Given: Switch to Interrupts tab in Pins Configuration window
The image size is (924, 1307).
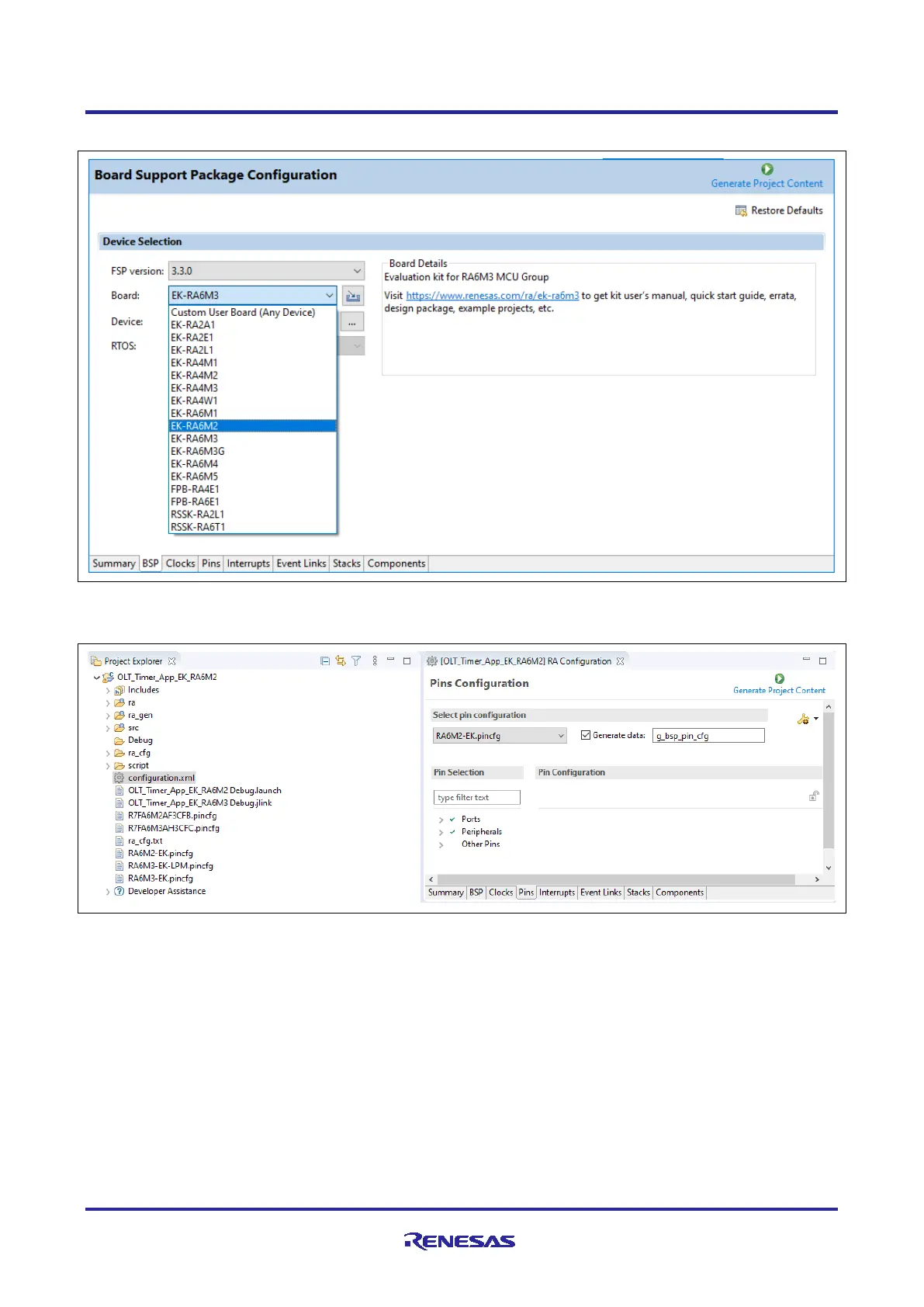Looking at the screenshot, I should (557, 893).
